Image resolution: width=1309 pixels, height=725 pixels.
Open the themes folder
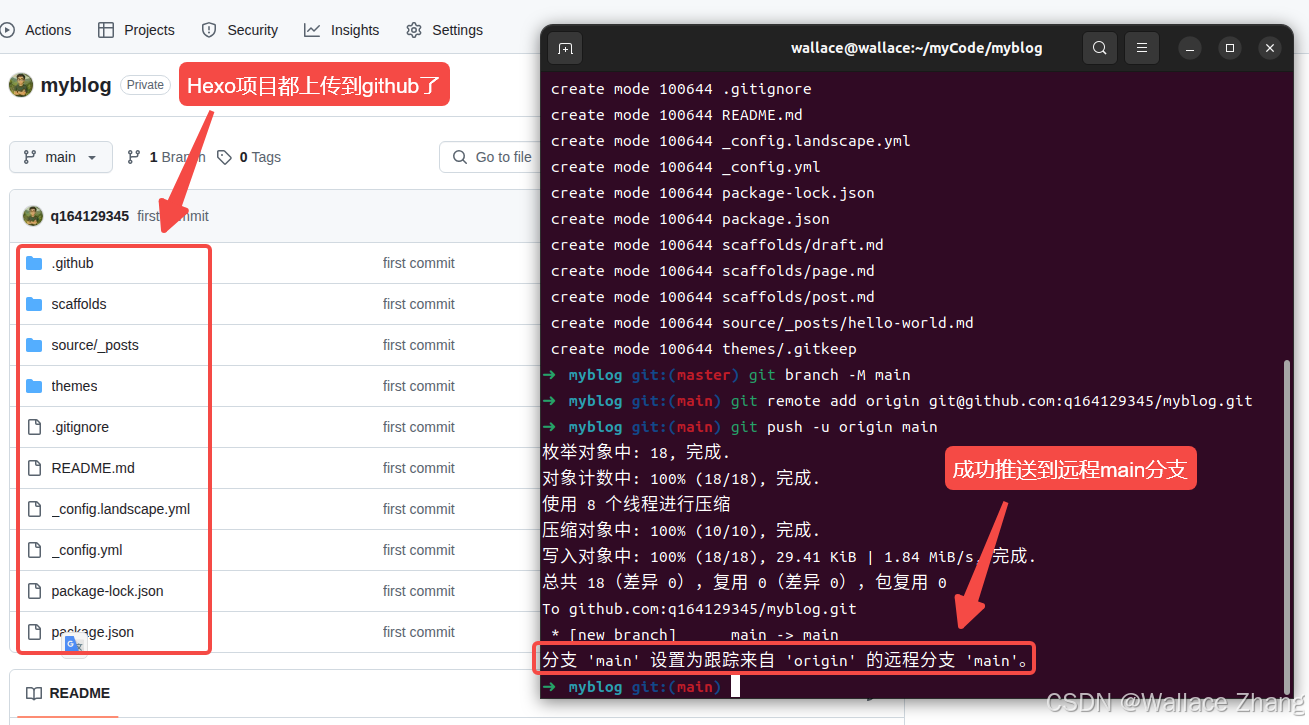coord(74,386)
